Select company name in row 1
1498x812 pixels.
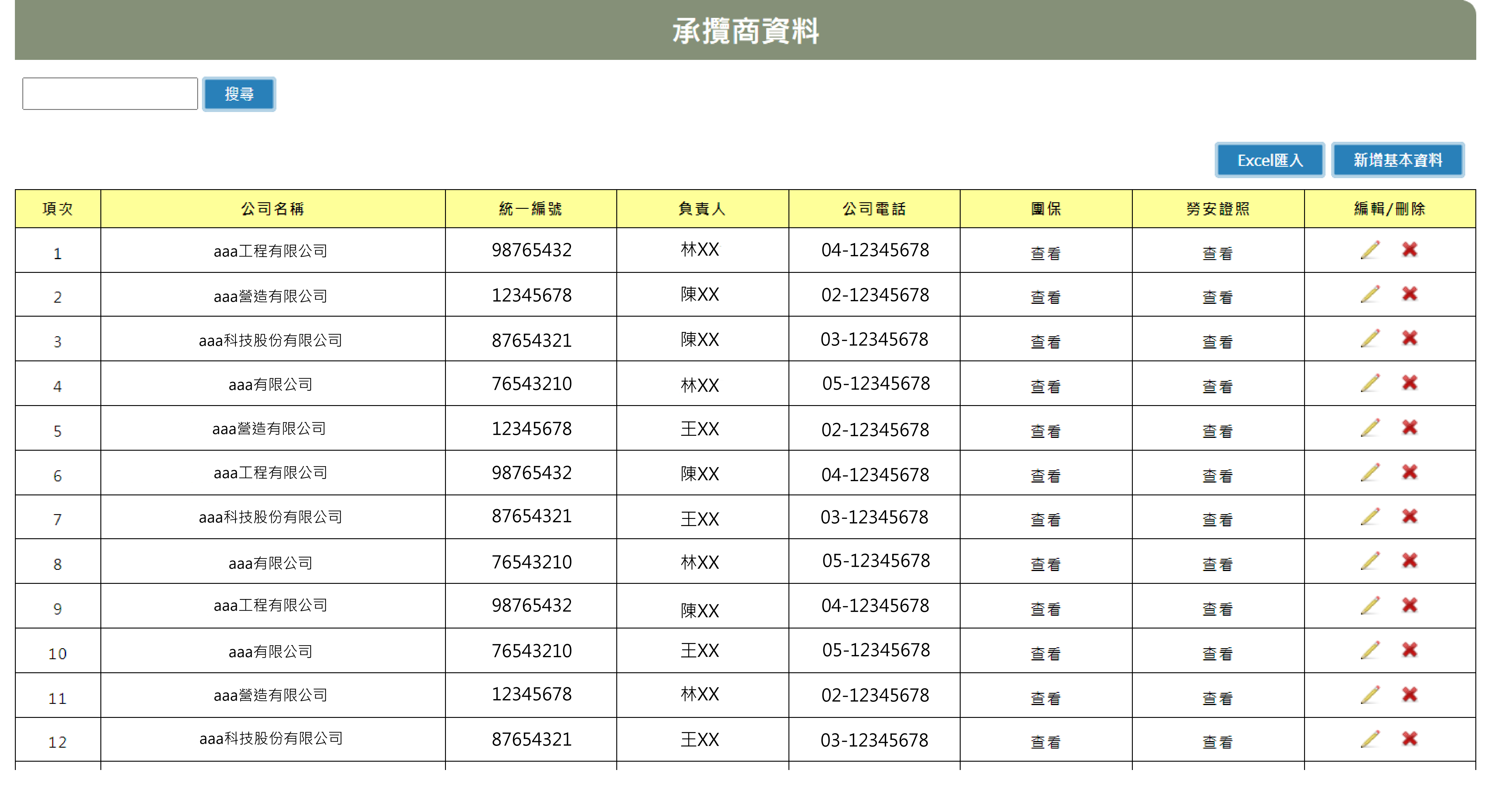tap(270, 251)
